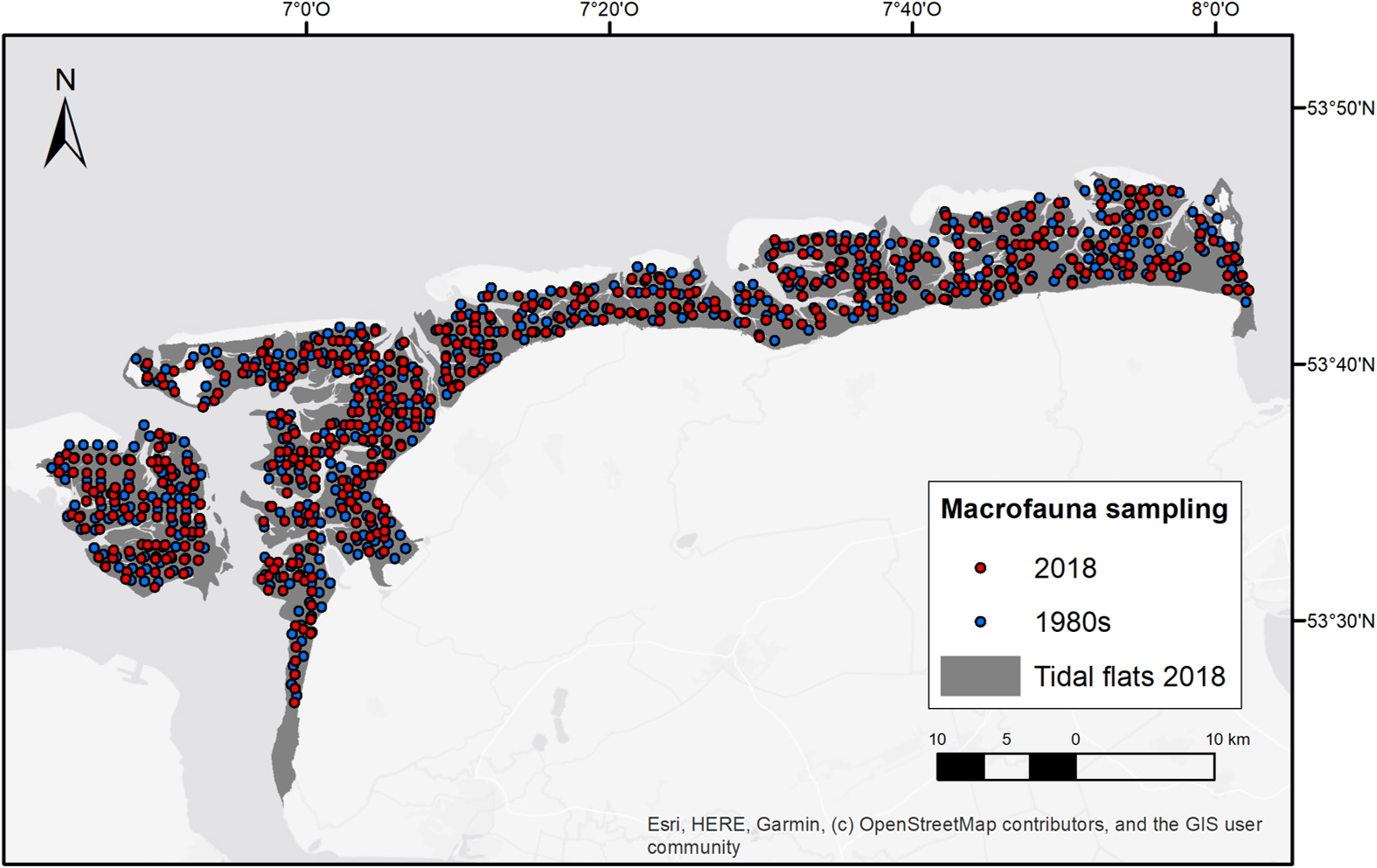Click the north arrow compass symbol
The width and height of the screenshot is (1377, 868).
pos(65,134)
